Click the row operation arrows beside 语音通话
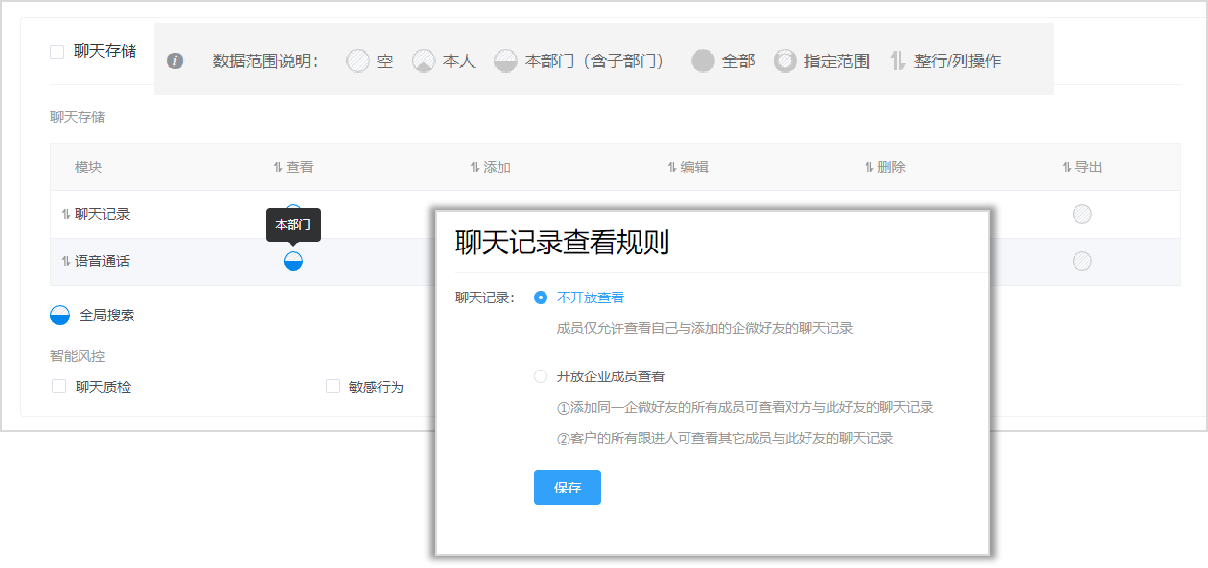Image resolution: width=1208 pixels, height=568 pixels. (x=66, y=261)
